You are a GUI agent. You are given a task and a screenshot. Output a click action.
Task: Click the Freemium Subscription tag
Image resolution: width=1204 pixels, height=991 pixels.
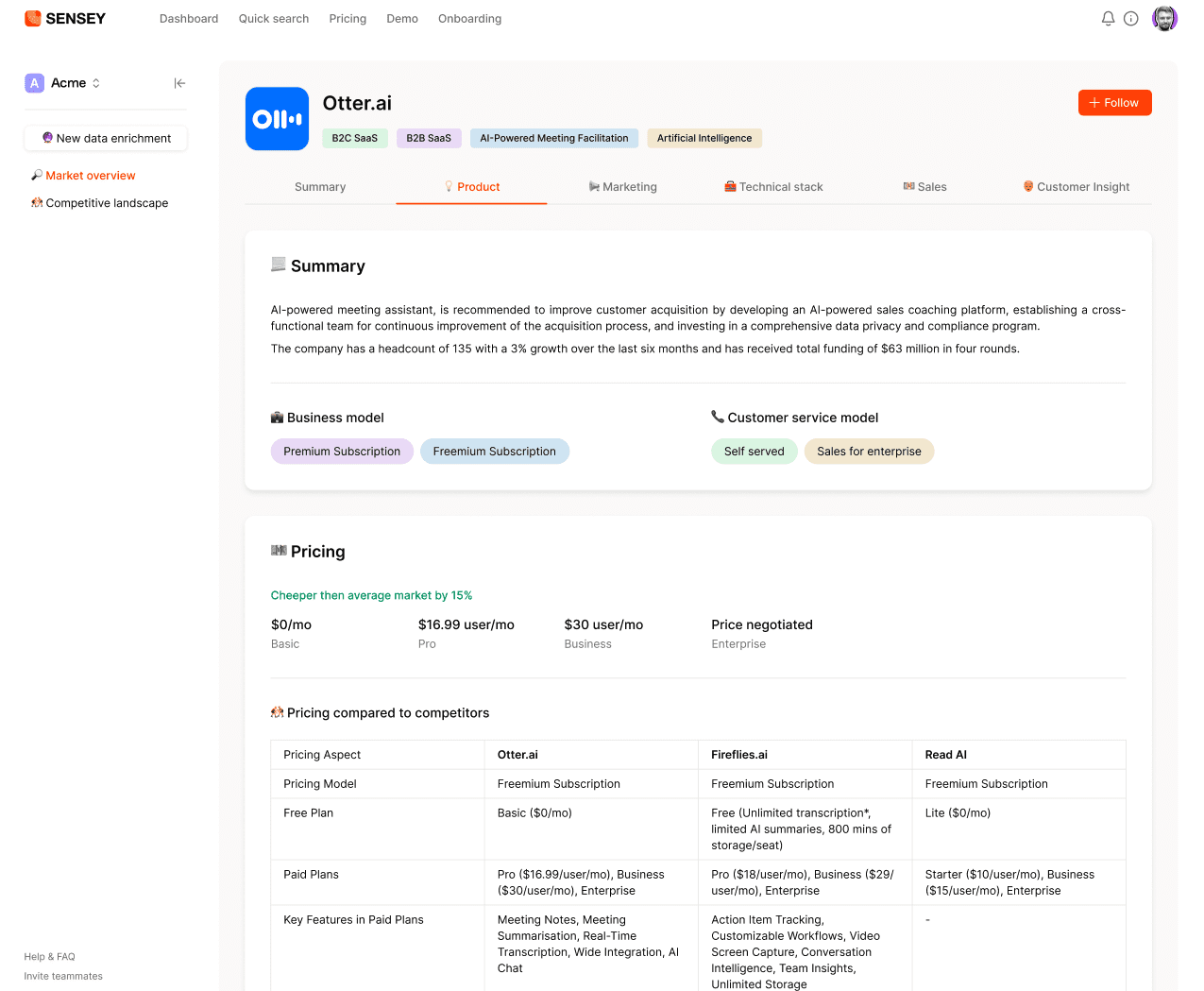point(494,452)
